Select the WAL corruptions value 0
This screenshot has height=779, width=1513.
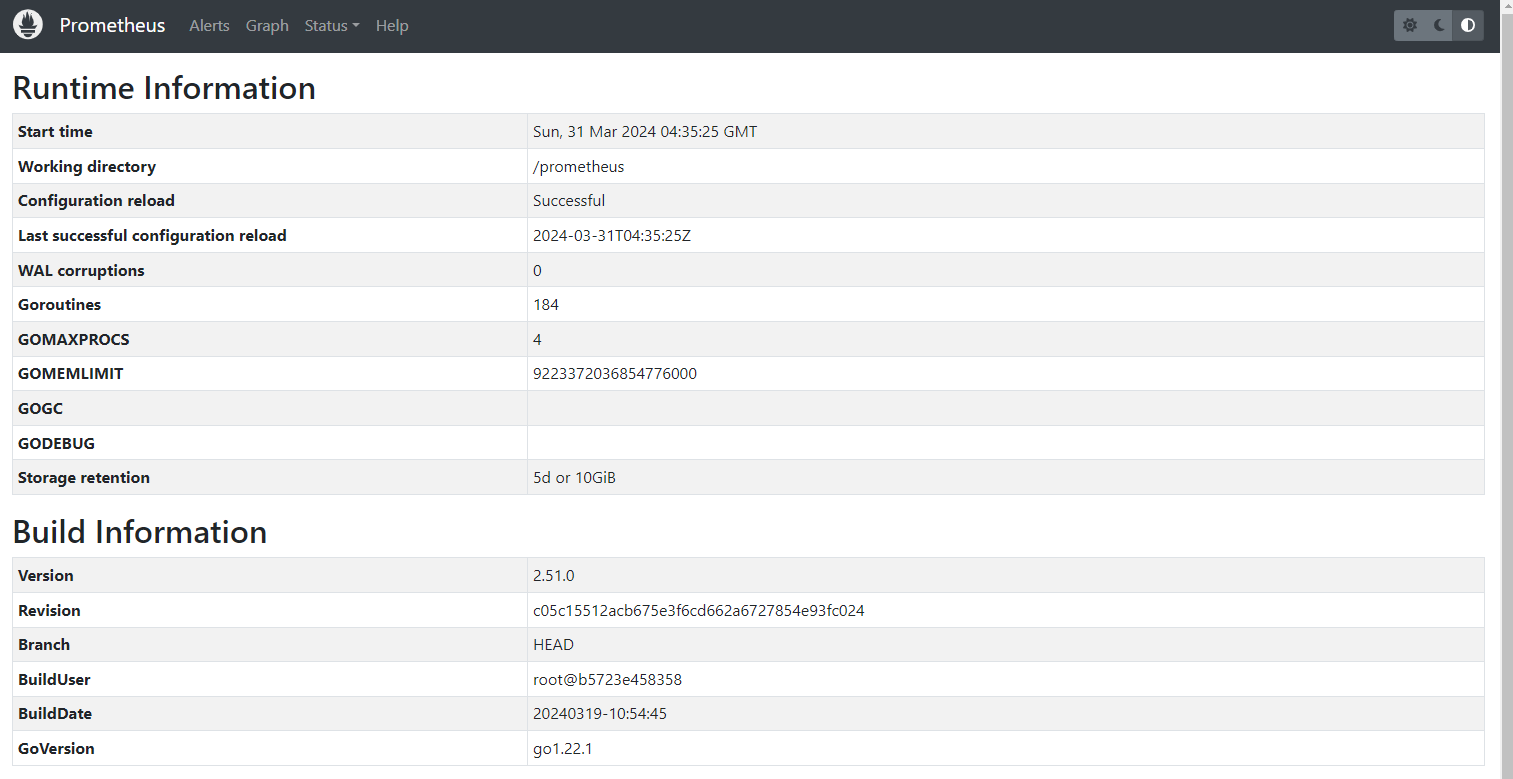point(537,270)
